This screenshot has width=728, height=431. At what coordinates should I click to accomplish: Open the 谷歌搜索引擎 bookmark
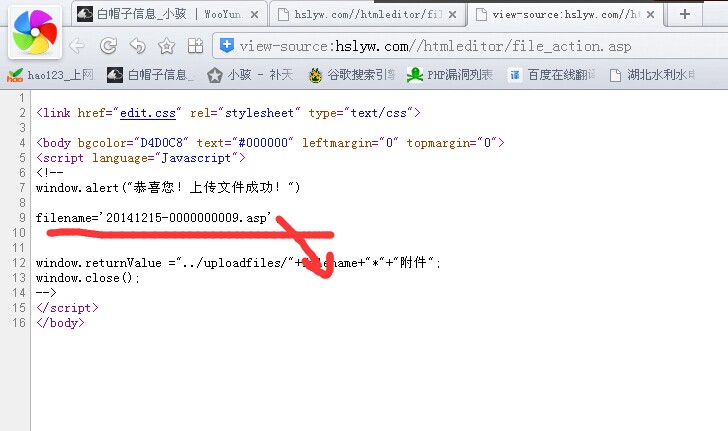pyautogui.click(x=351, y=75)
